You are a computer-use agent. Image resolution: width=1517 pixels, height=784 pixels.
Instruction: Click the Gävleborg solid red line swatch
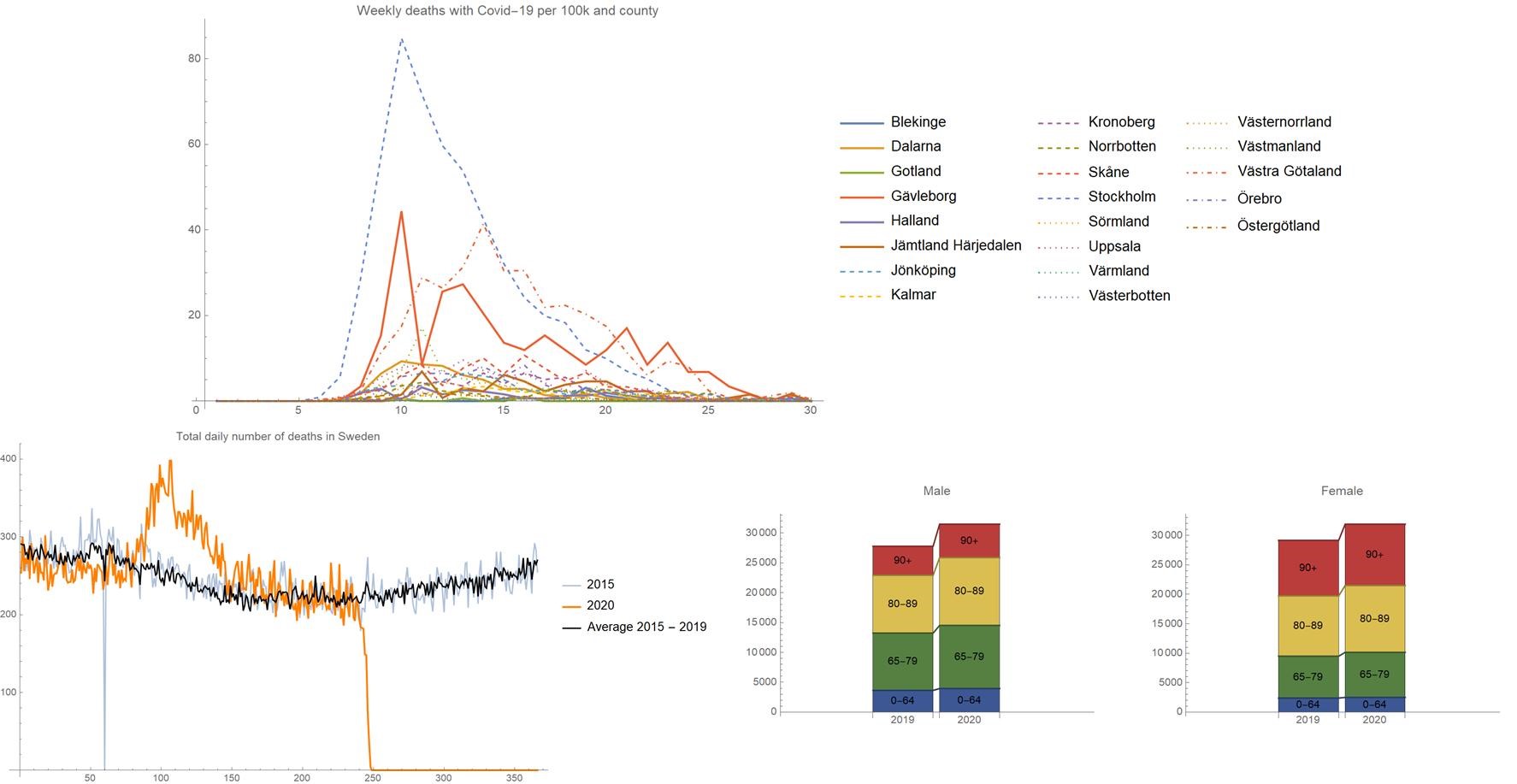[x=861, y=197]
